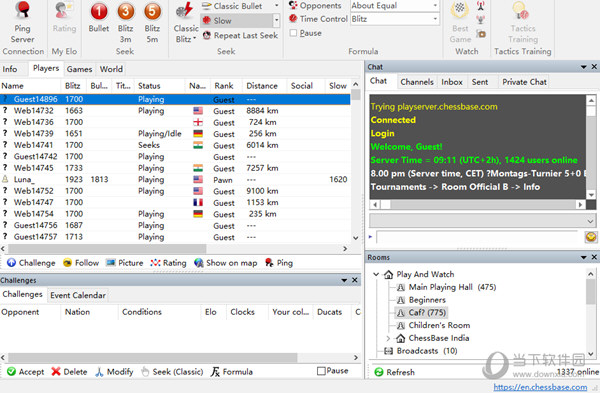This screenshot has height=393, width=600.
Task: Switch to the Info tab
Action: pyautogui.click(x=10, y=69)
